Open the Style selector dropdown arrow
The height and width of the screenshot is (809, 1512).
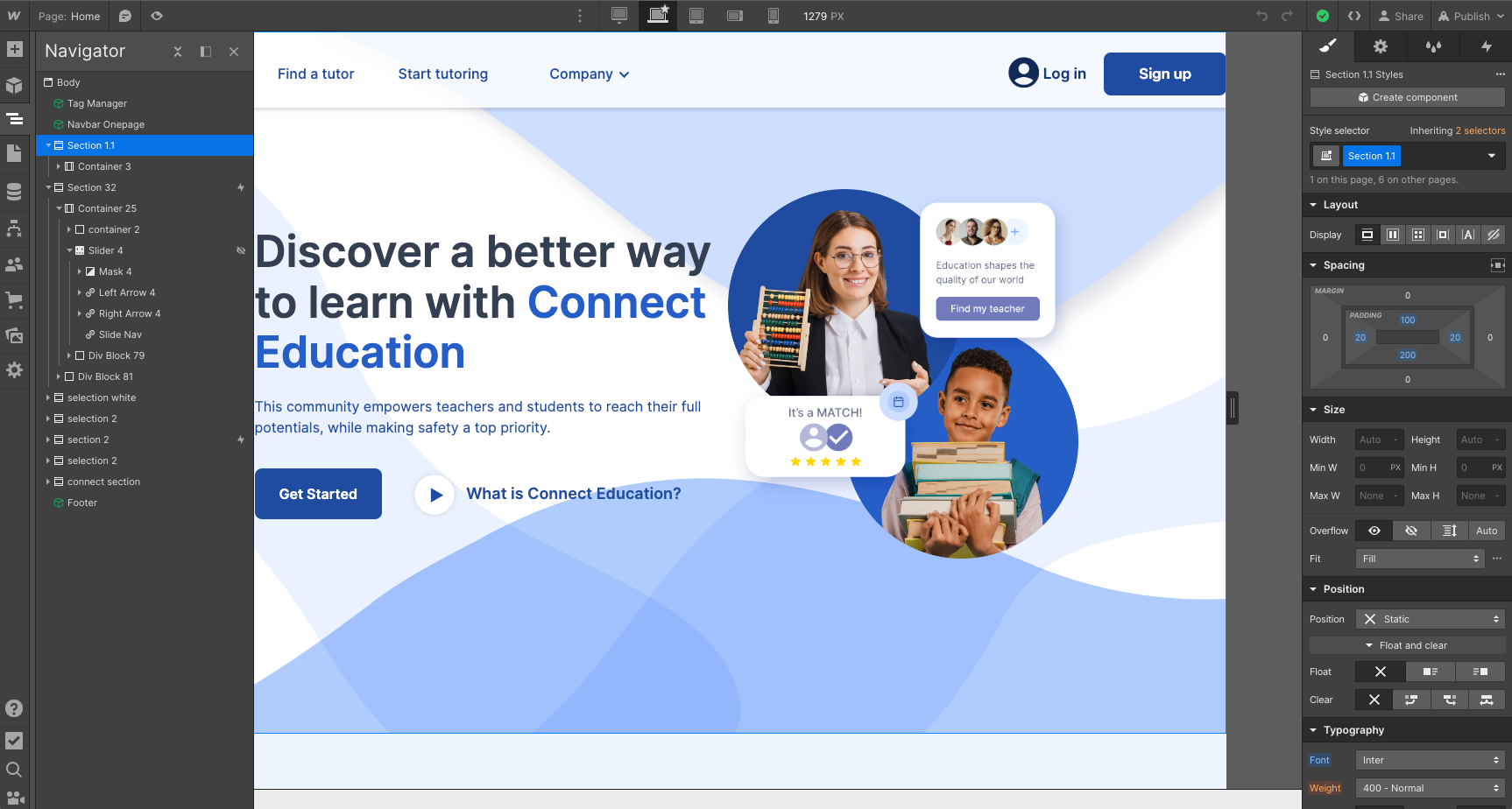(1491, 156)
